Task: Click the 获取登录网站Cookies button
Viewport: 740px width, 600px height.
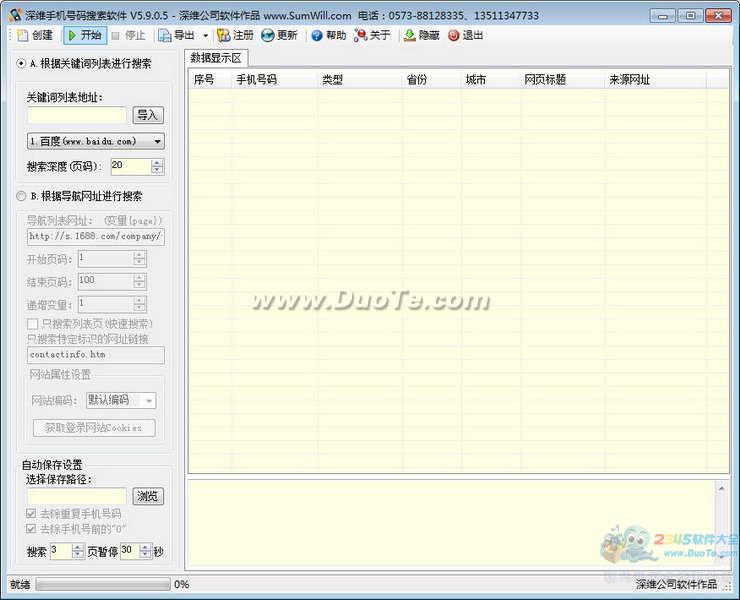Action: click(94, 428)
